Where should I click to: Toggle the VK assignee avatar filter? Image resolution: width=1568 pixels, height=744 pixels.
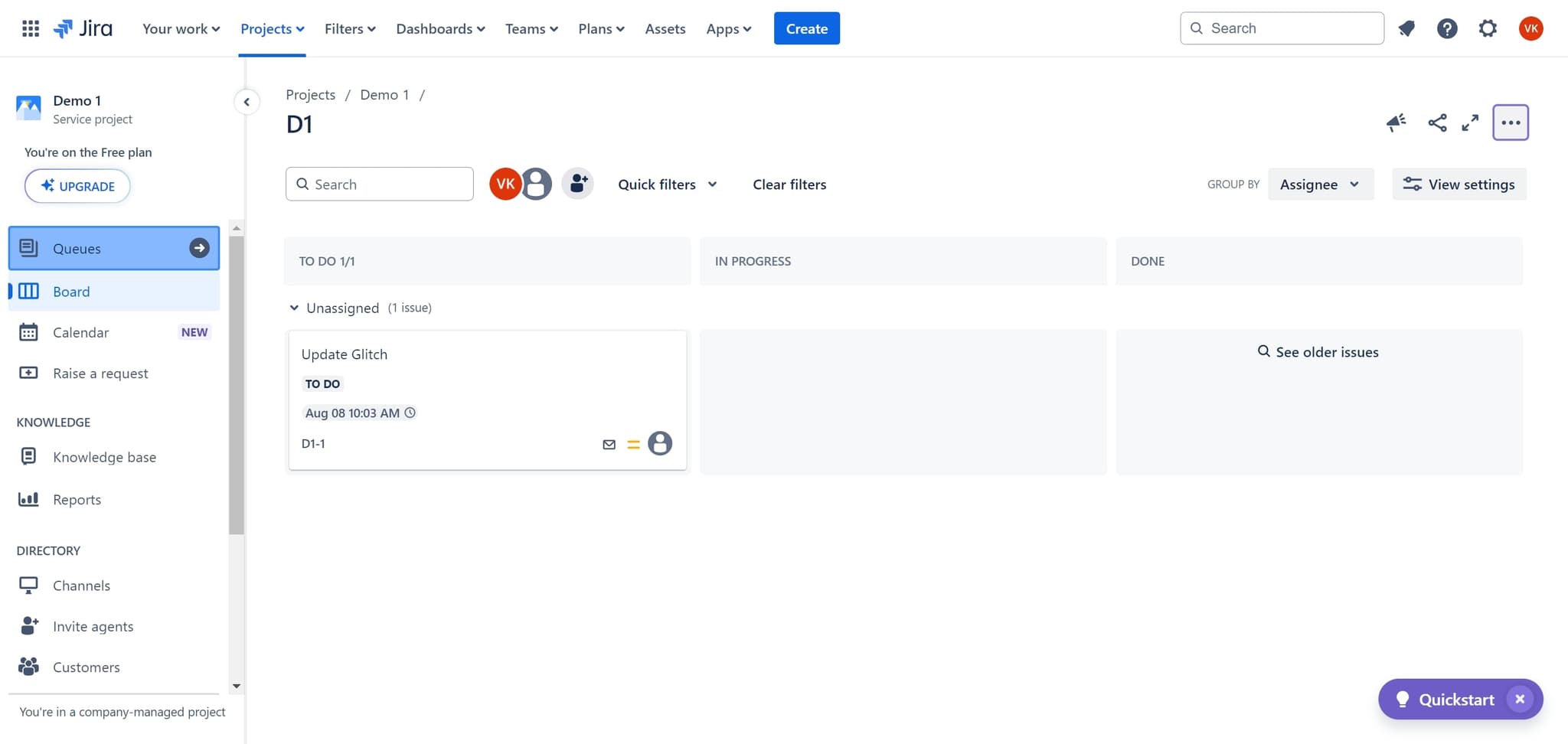(504, 184)
